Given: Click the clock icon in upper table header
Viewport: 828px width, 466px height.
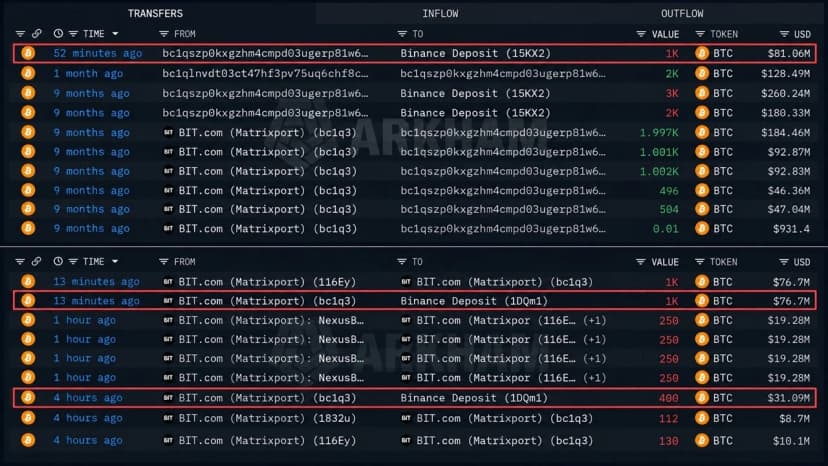Looking at the screenshot, I should [x=58, y=34].
